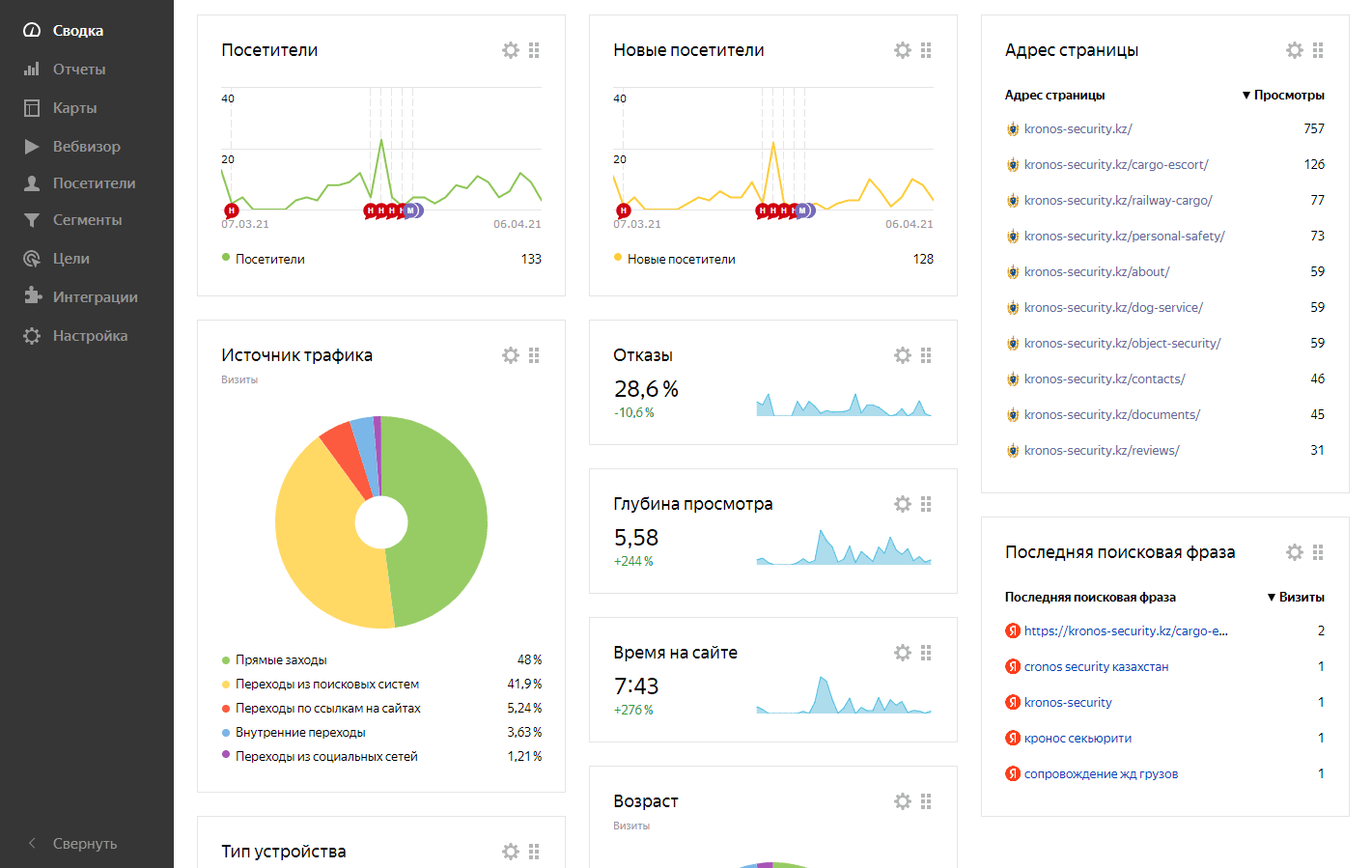1372x868 pixels.
Task: Open Отчеты in the sidebar
Action: pos(79,70)
